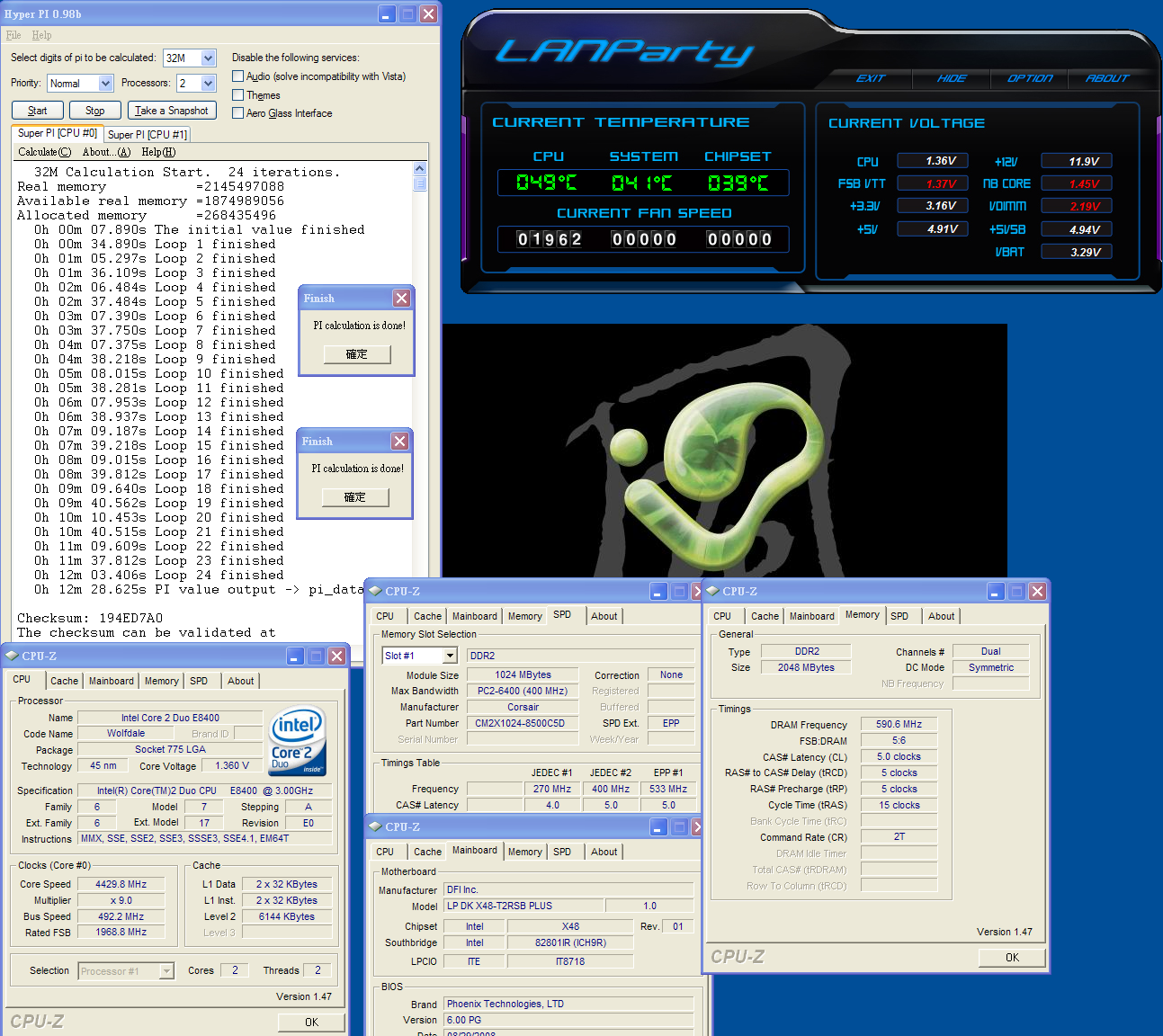Open the Hyper PI Help menu
Screen dimensions: 1163x1036
coord(41,35)
